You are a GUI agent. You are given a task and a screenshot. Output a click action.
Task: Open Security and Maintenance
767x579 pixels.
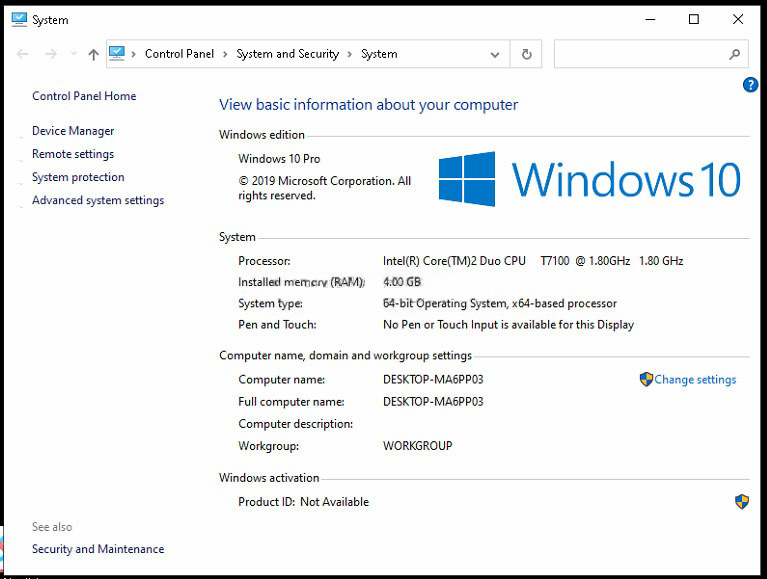coord(98,549)
